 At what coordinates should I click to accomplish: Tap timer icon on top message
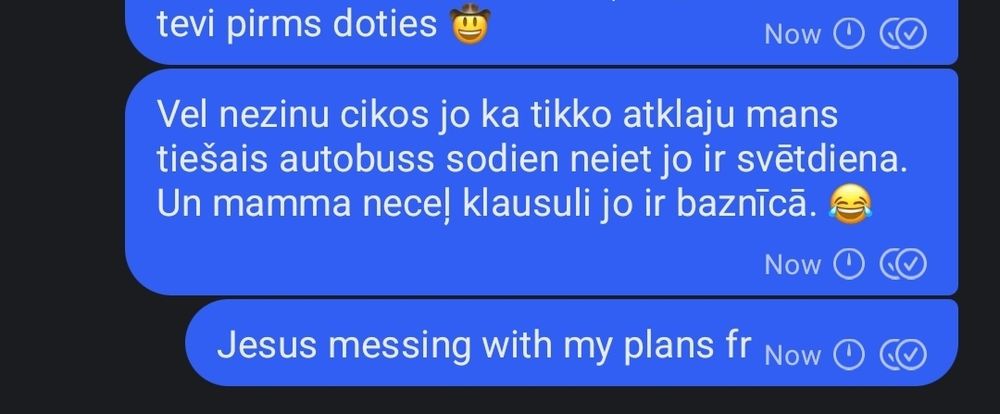pos(849,34)
